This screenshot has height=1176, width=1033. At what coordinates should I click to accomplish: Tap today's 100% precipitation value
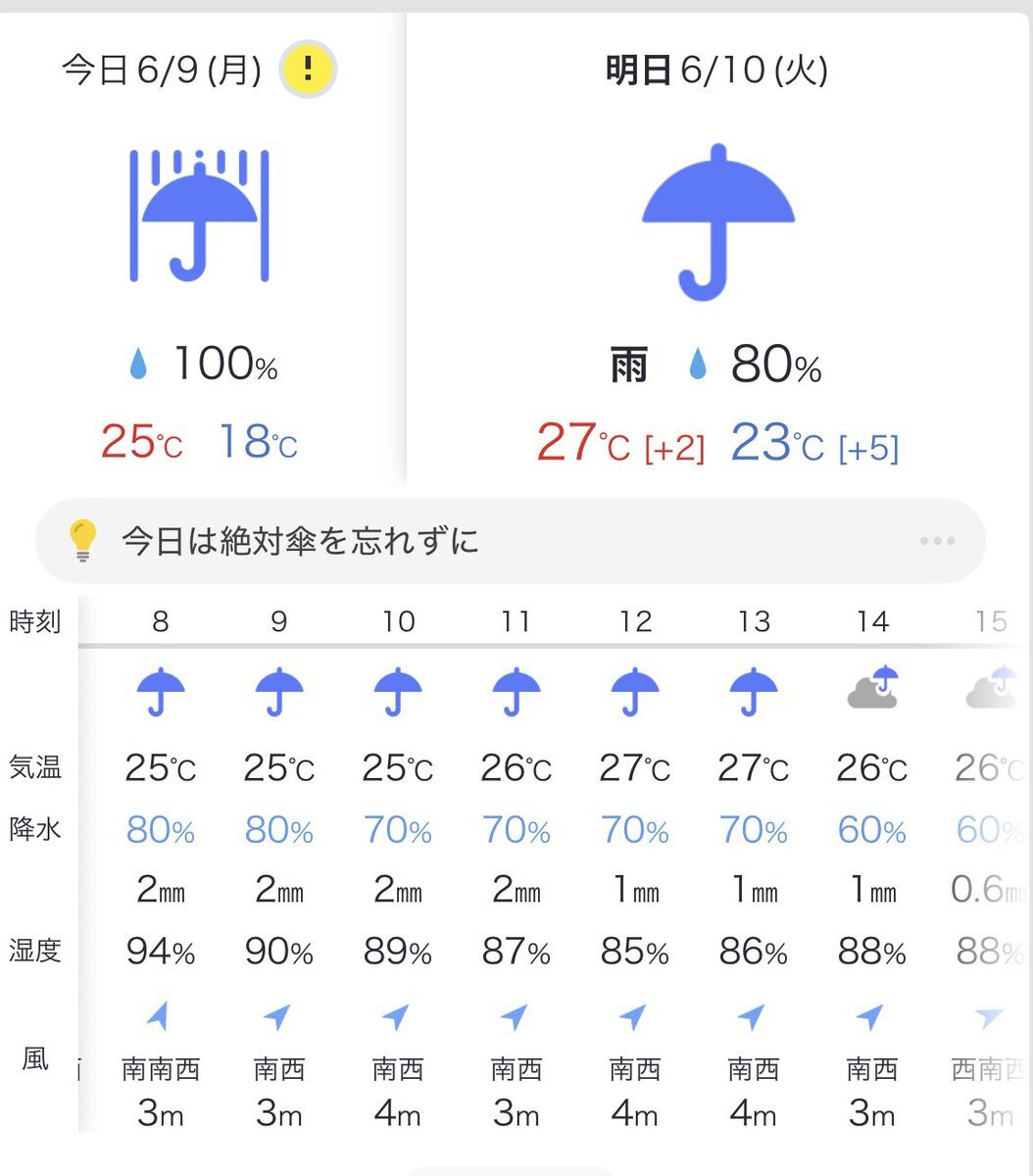click(x=225, y=365)
